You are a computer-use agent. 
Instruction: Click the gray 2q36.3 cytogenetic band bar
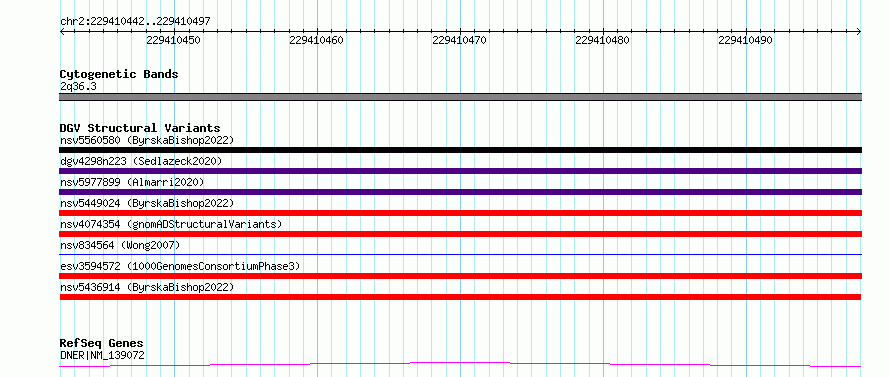[460, 97]
